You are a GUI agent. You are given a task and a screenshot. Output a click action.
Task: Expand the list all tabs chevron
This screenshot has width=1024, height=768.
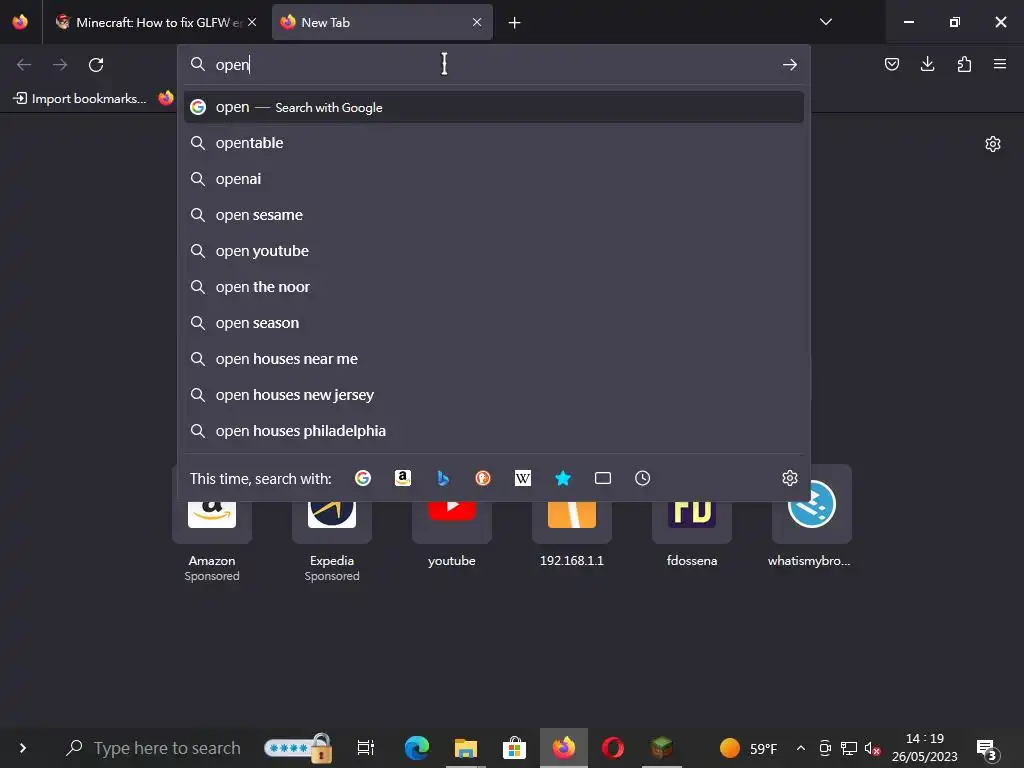[825, 22]
